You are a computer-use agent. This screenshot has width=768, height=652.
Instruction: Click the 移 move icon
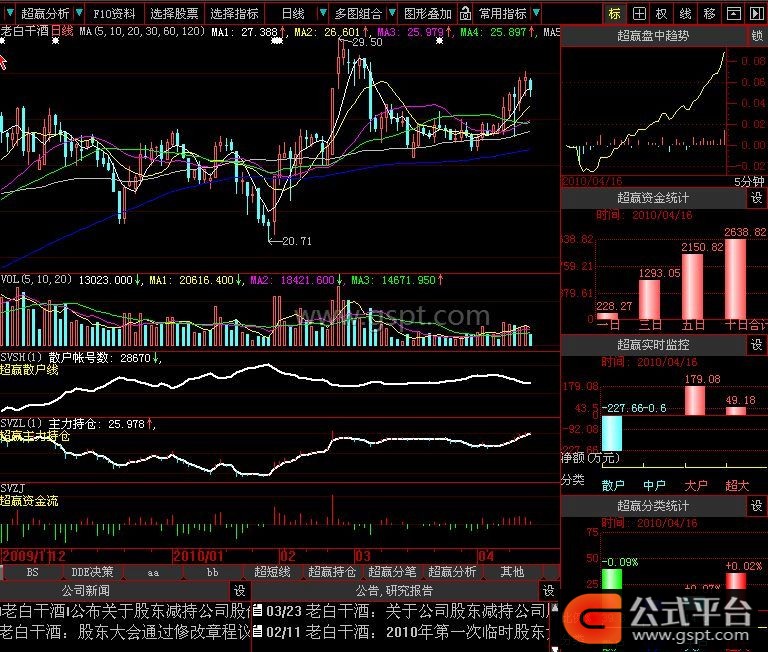click(x=709, y=13)
